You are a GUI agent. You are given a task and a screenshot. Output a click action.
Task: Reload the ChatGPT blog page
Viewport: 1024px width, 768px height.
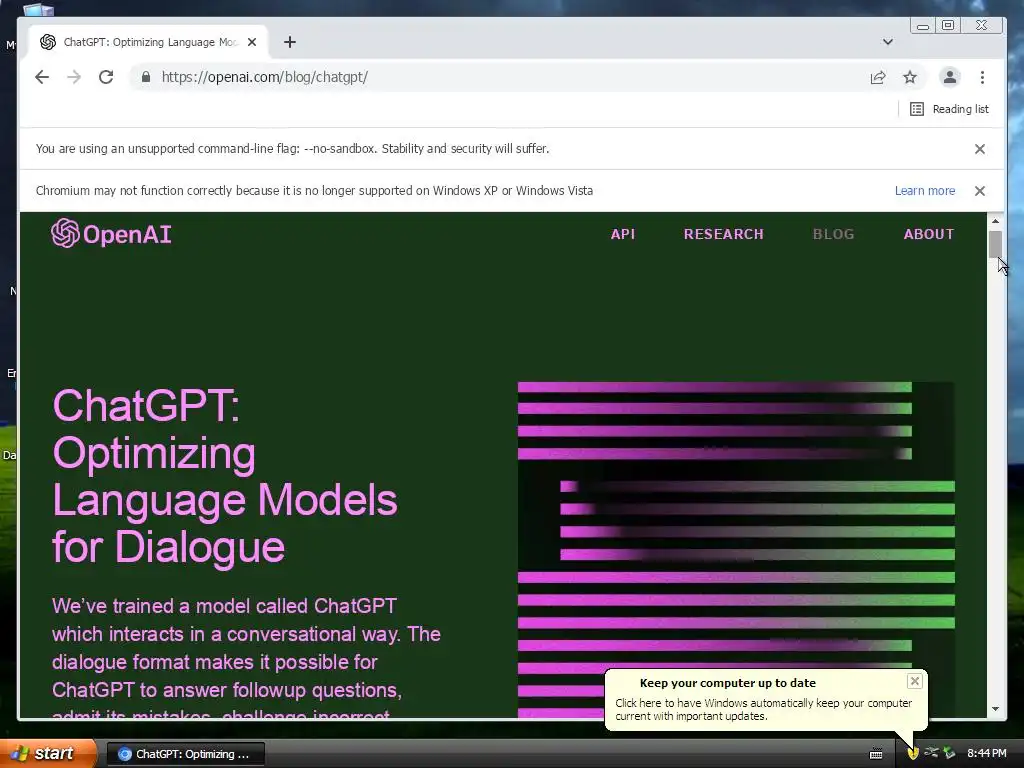point(106,77)
